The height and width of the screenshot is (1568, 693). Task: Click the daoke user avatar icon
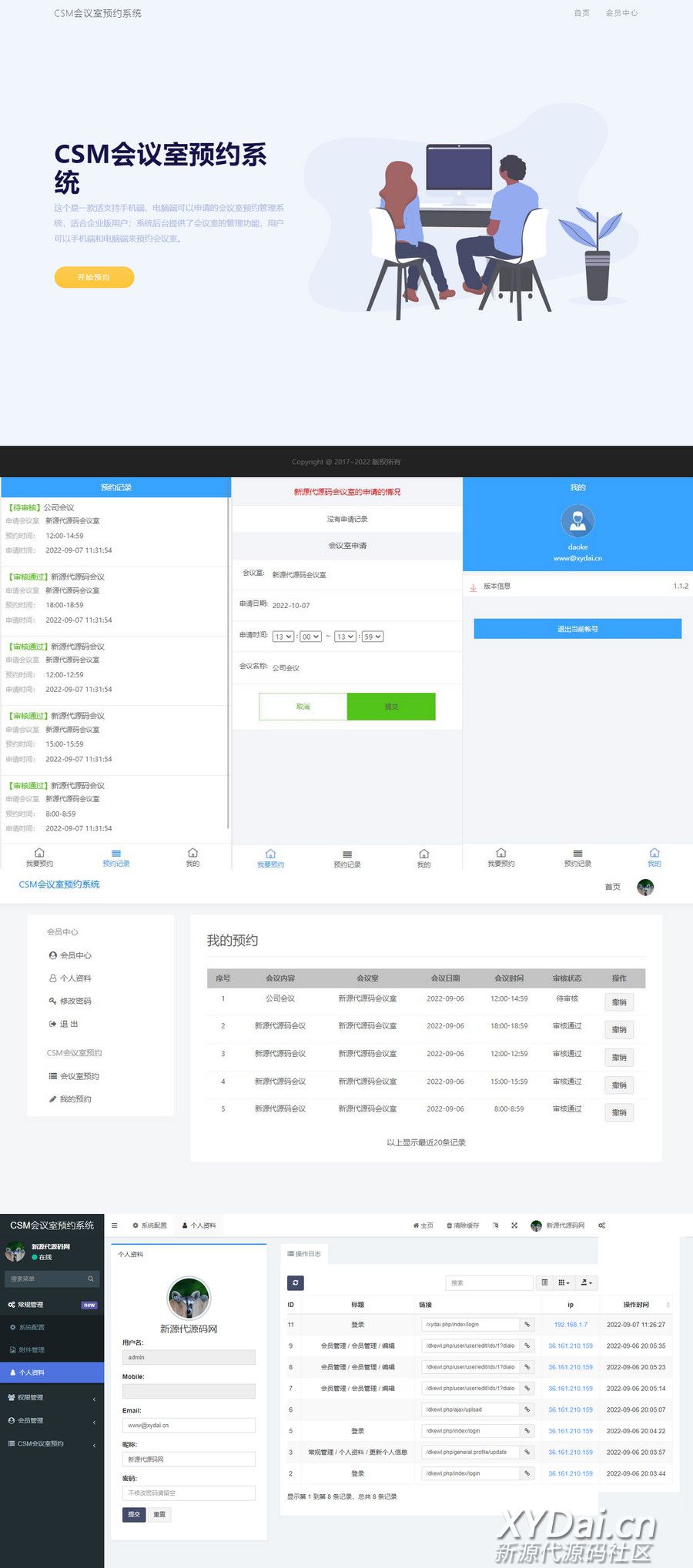coord(577,521)
